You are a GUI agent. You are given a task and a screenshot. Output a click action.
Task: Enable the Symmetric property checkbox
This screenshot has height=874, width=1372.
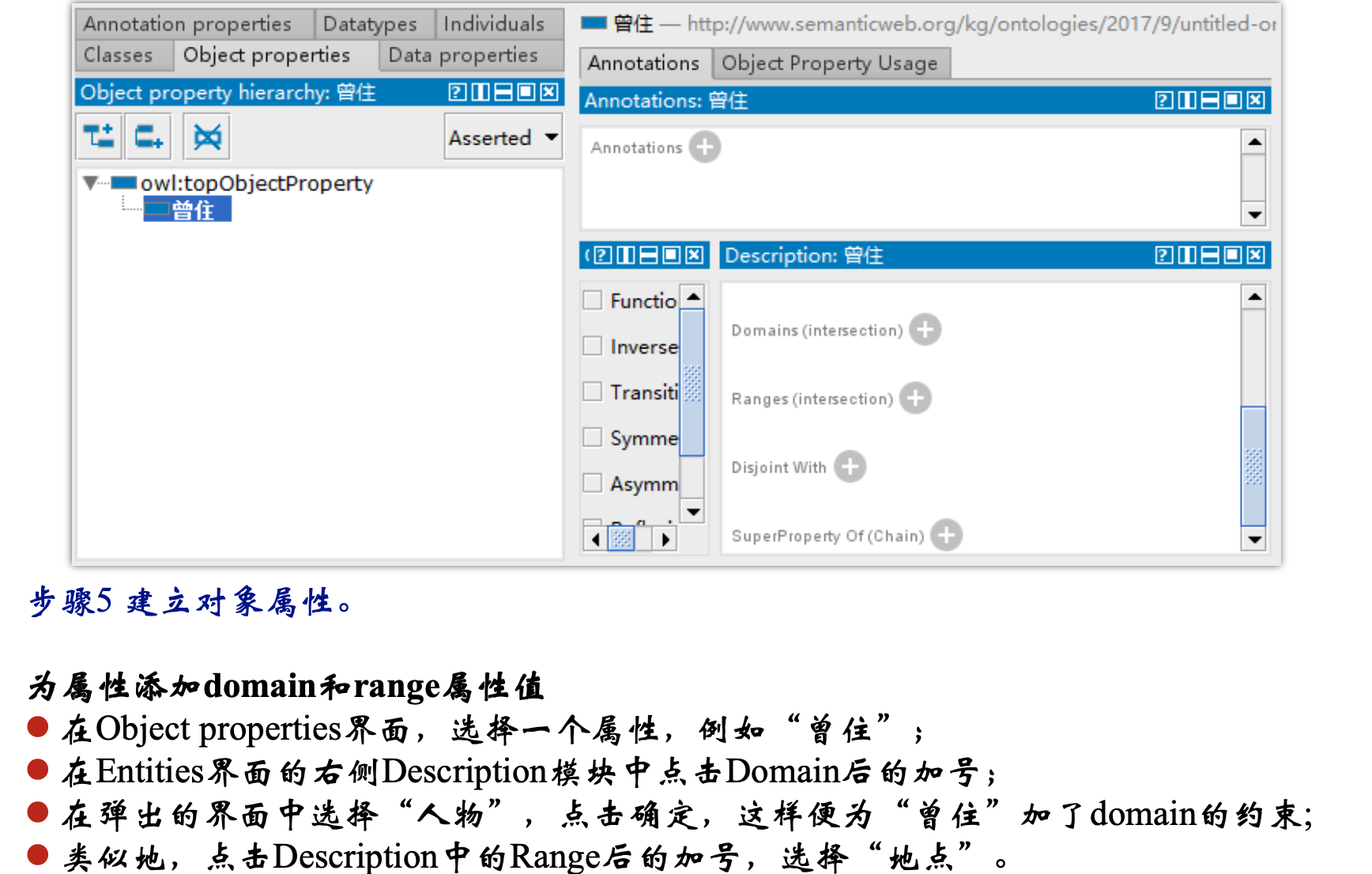tap(593, 437)
